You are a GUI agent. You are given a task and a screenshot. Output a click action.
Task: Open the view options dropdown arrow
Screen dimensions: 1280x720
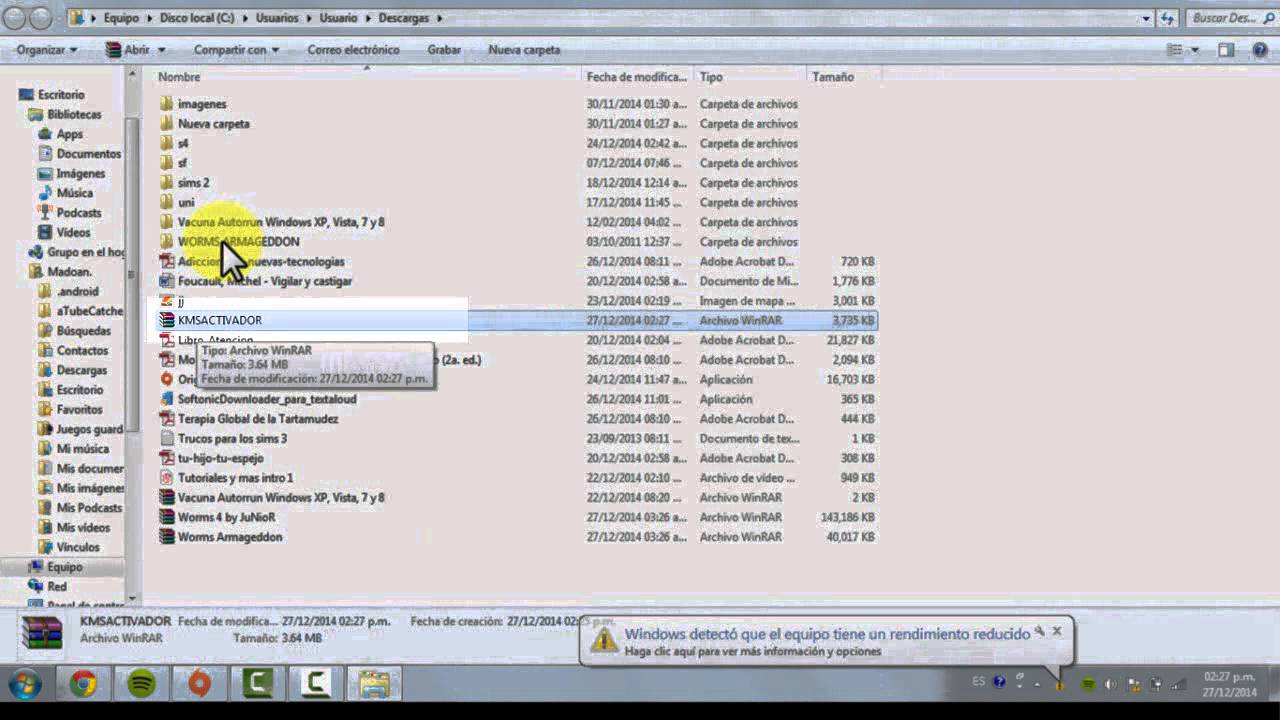click(x=1194, y=50)
